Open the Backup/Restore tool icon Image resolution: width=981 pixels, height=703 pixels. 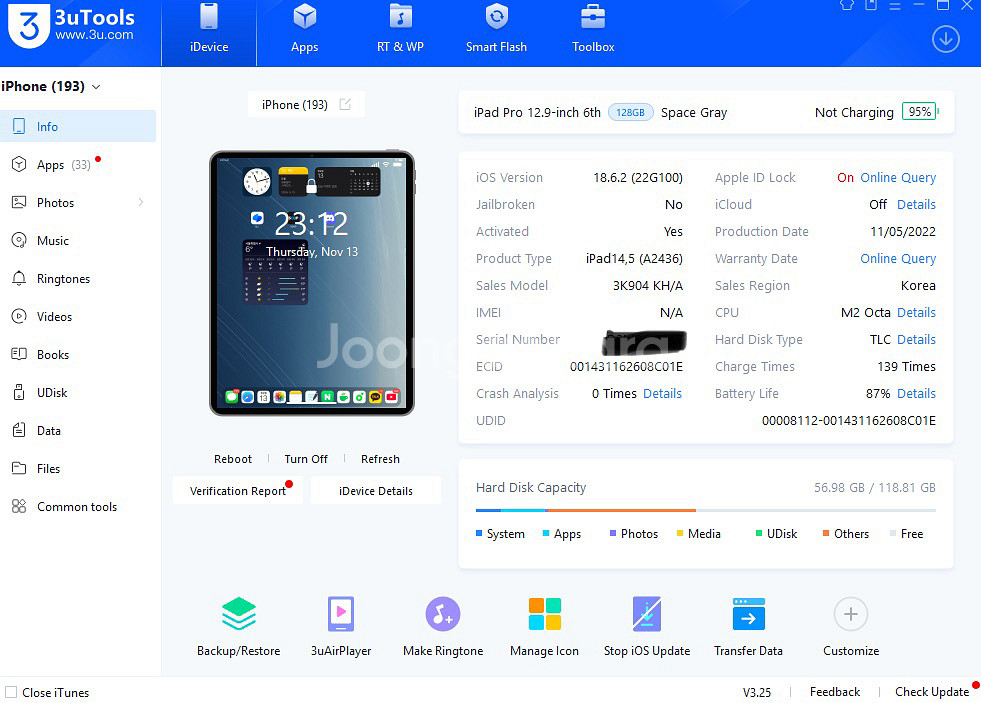click(238, 614)
